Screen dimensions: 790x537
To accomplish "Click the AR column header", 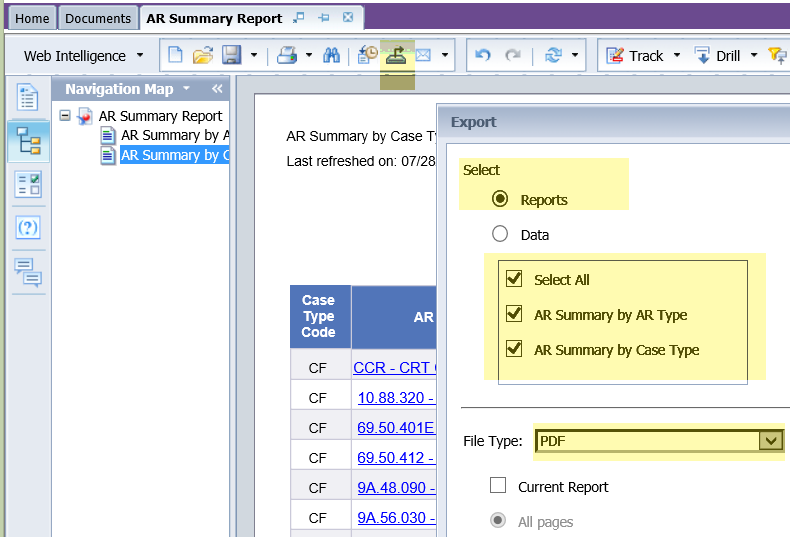I will [394, 317].
